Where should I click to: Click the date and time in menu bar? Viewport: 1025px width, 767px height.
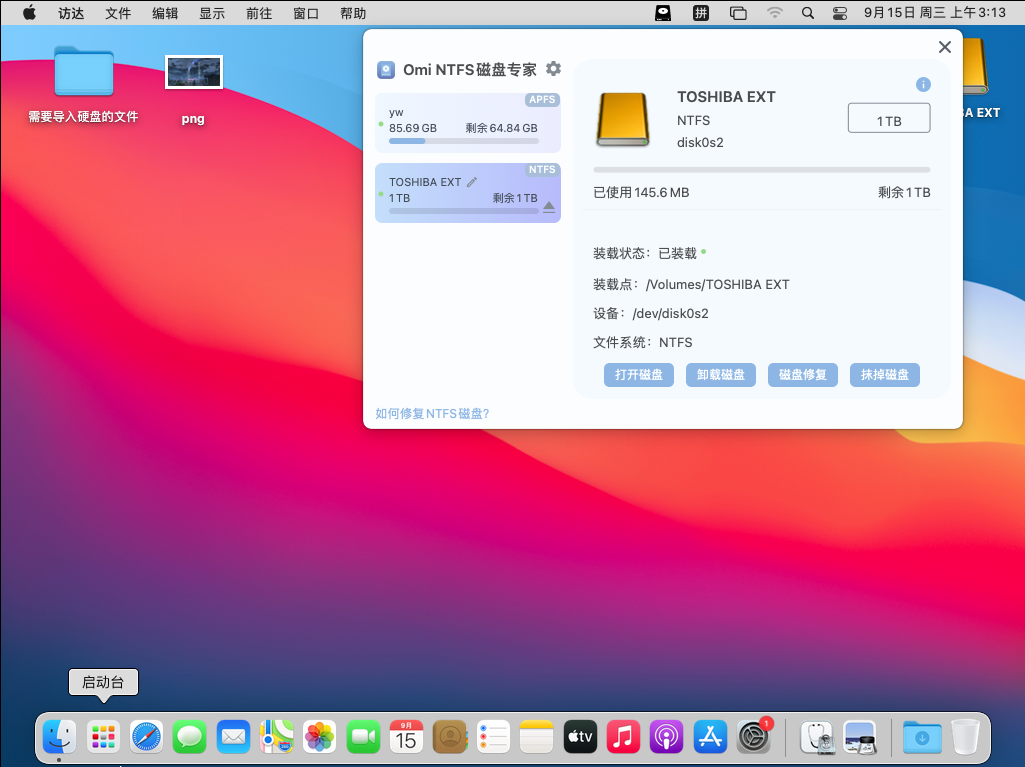pyautogui.click(x=934, y=12)
